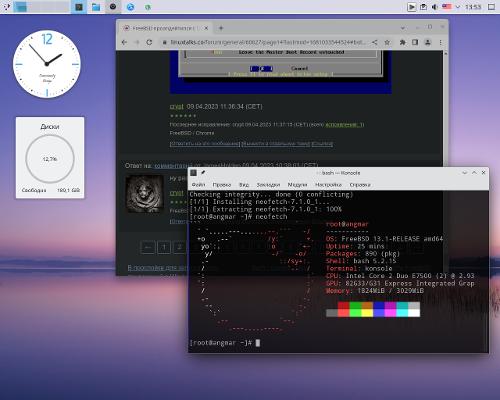Bookmark this page with the star icon
This screenshot has width=500, height=400.
(387, 42)
